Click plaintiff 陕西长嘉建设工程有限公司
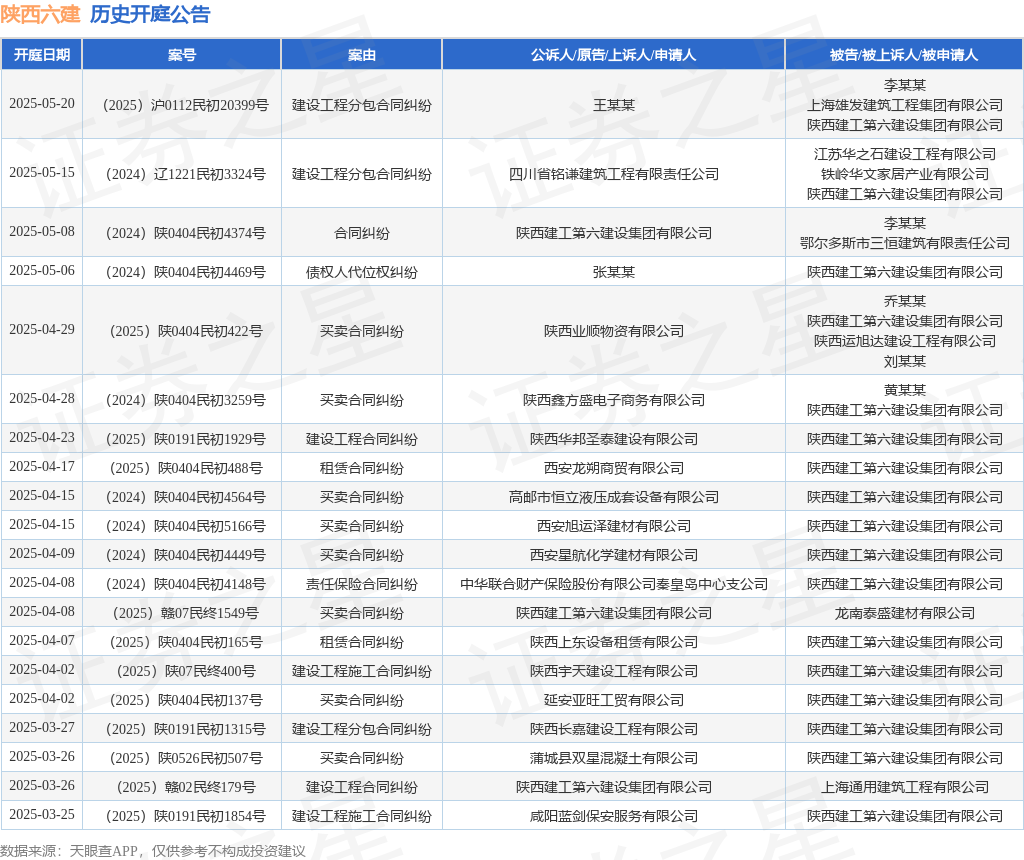 (x=614, y=729)
